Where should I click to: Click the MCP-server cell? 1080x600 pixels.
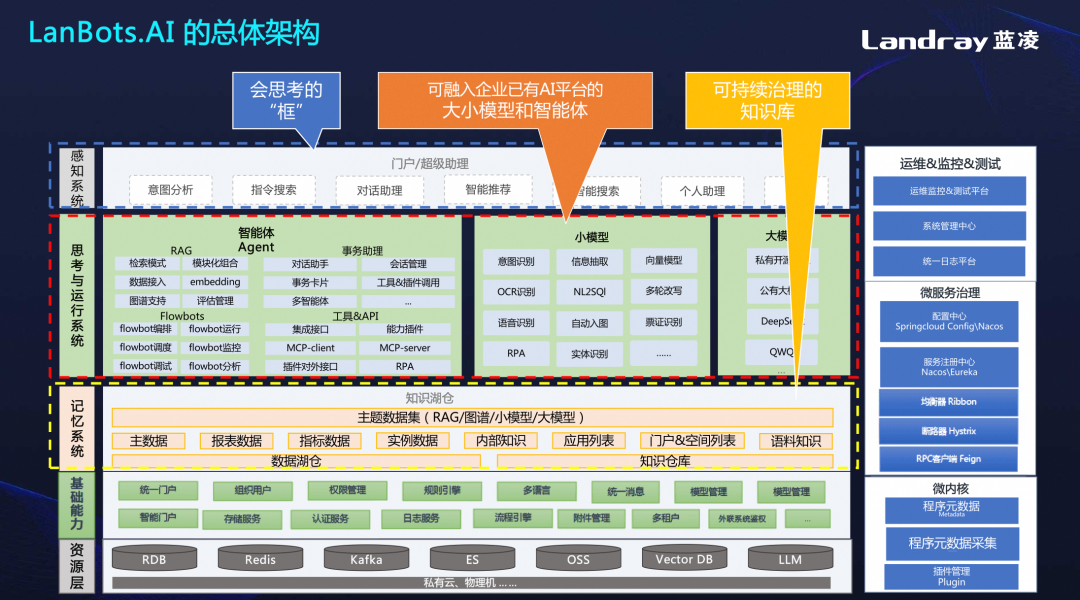click(x=404, y=348)
